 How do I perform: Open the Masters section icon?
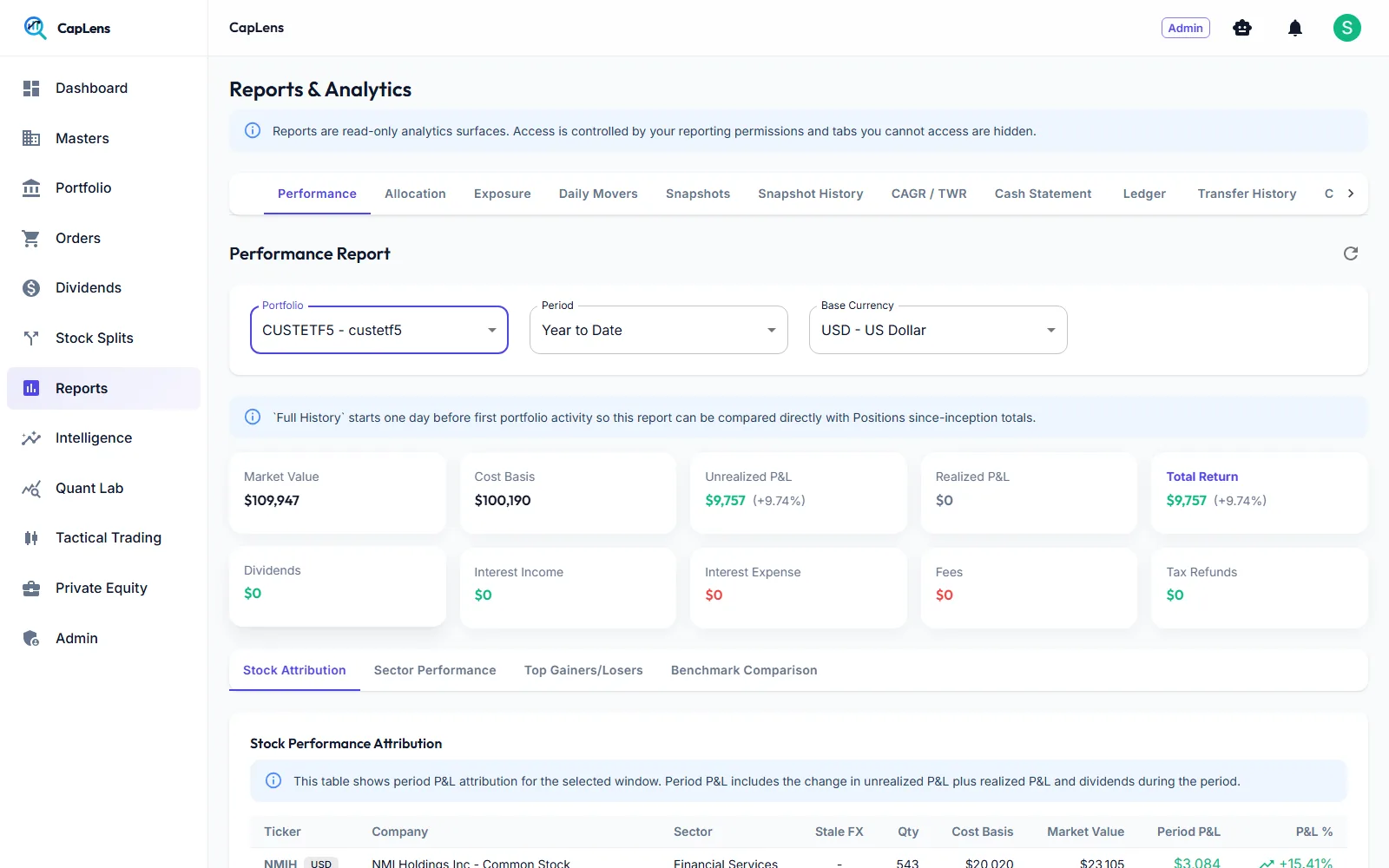pyautogui.click(x=31, y=138)
